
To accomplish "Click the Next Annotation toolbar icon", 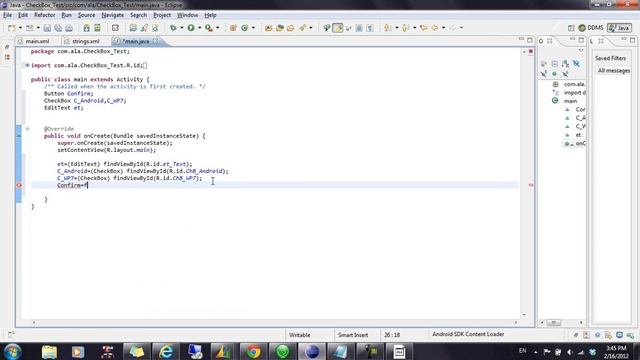I will (x=388, y=28).
